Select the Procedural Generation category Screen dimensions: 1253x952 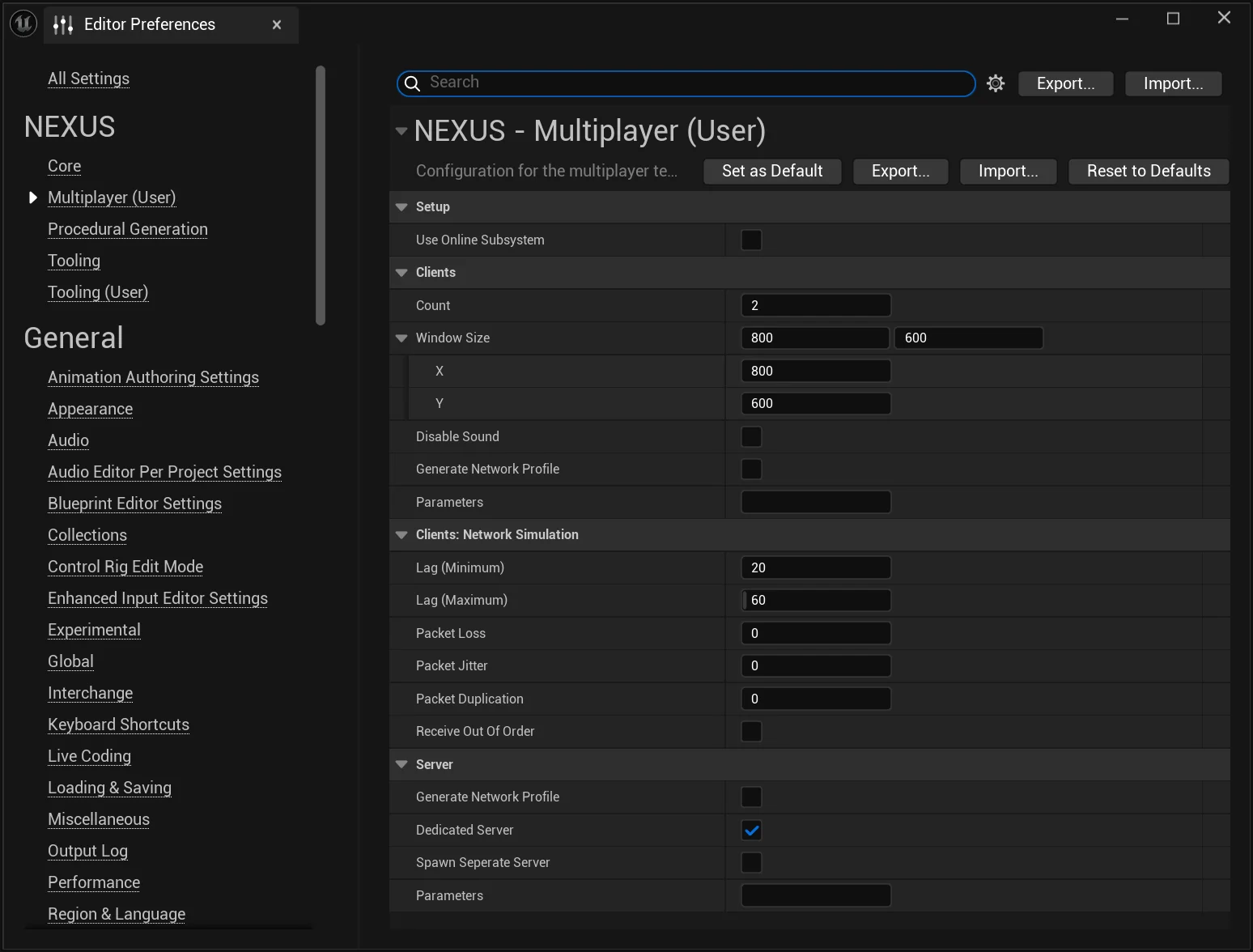127,229
